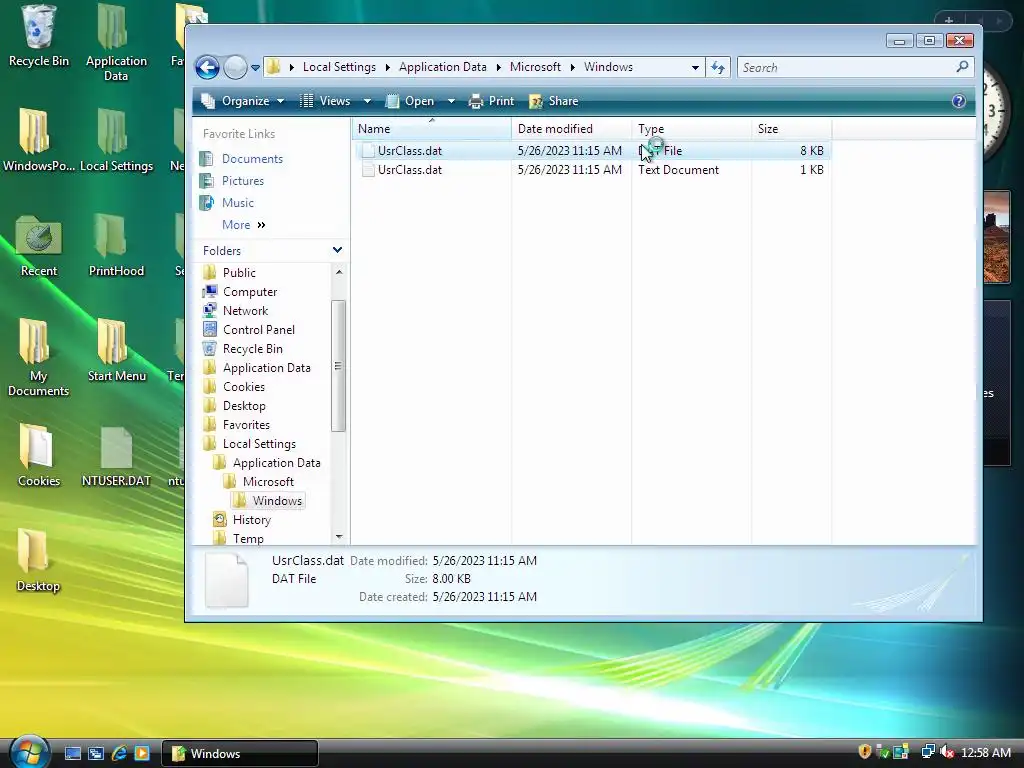Click the network tray icon
This screenshot has height=768, width=1024.
[x=927, y=752]
